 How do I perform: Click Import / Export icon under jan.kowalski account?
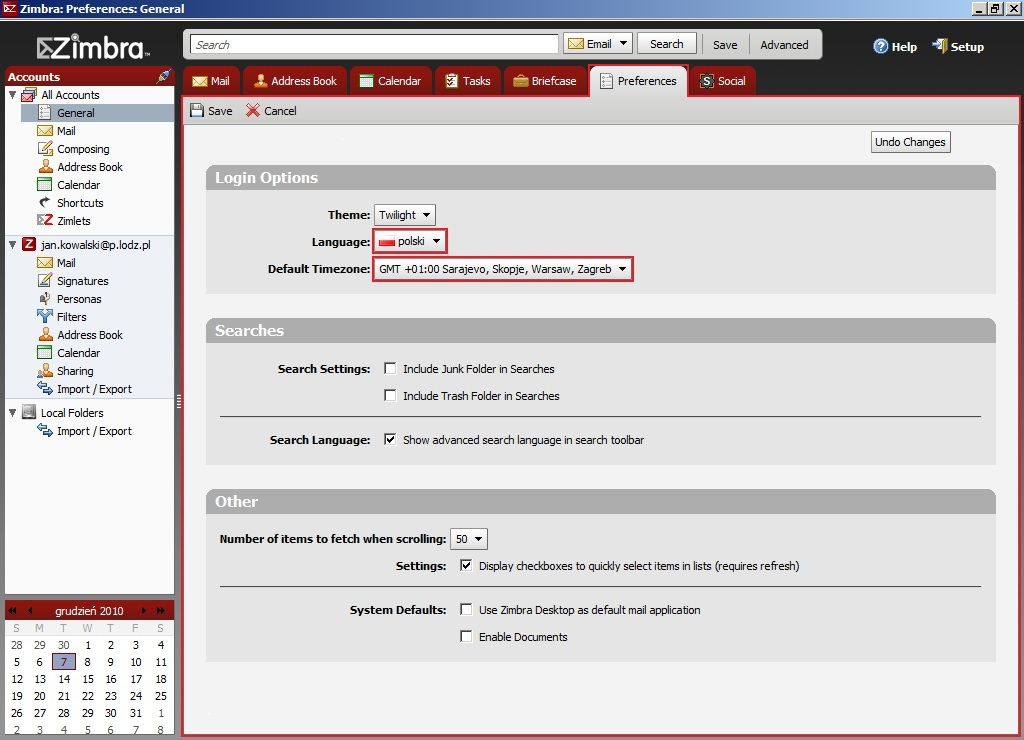44,388
